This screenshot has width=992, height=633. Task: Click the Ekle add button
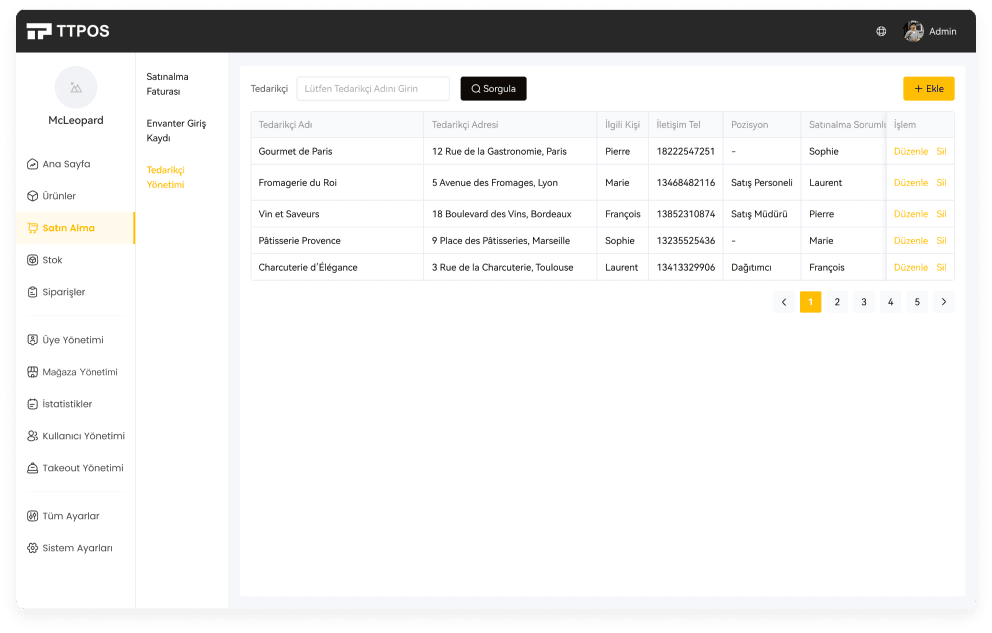click(929, 89)
